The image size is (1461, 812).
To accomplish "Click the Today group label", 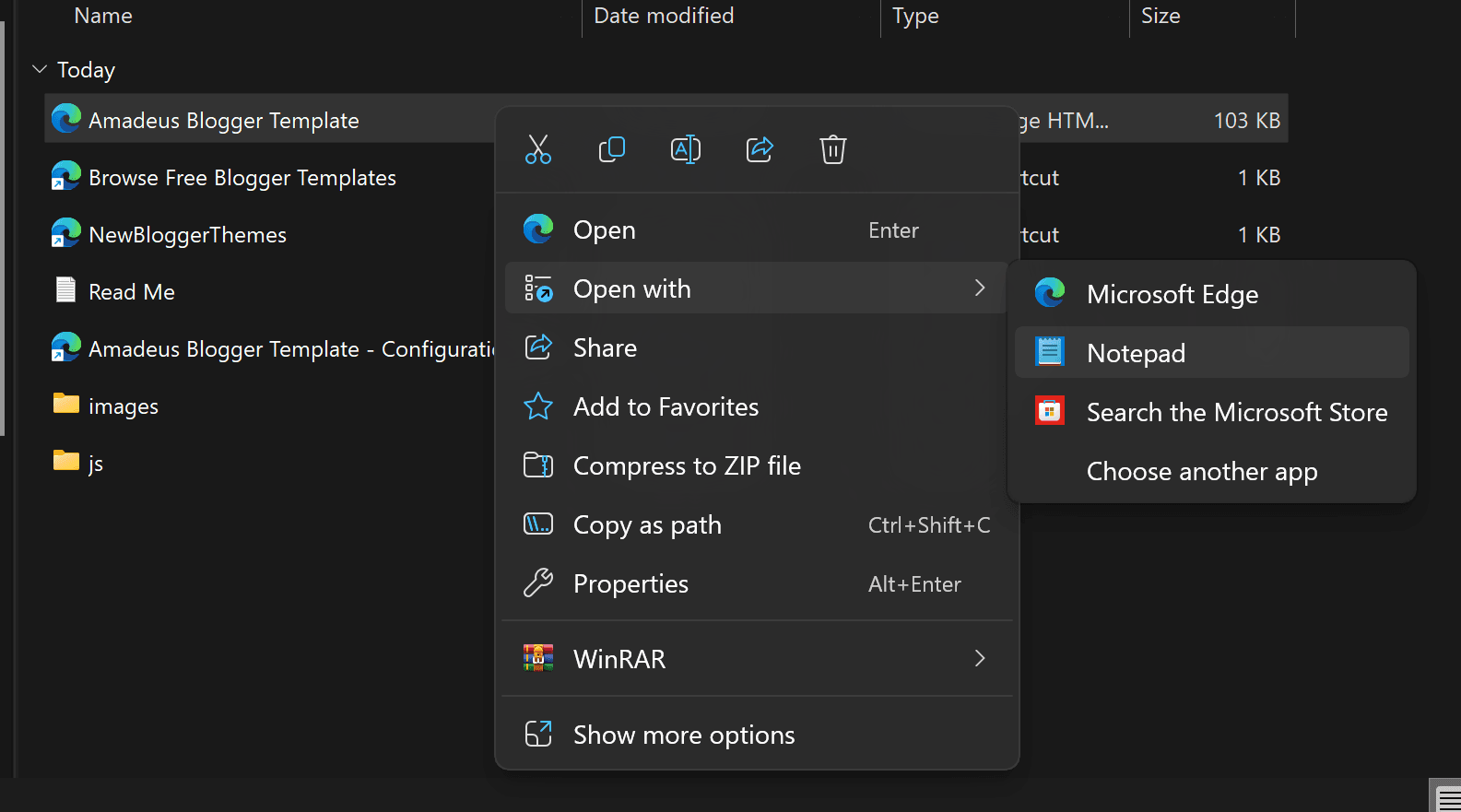I will pos(87,70).
